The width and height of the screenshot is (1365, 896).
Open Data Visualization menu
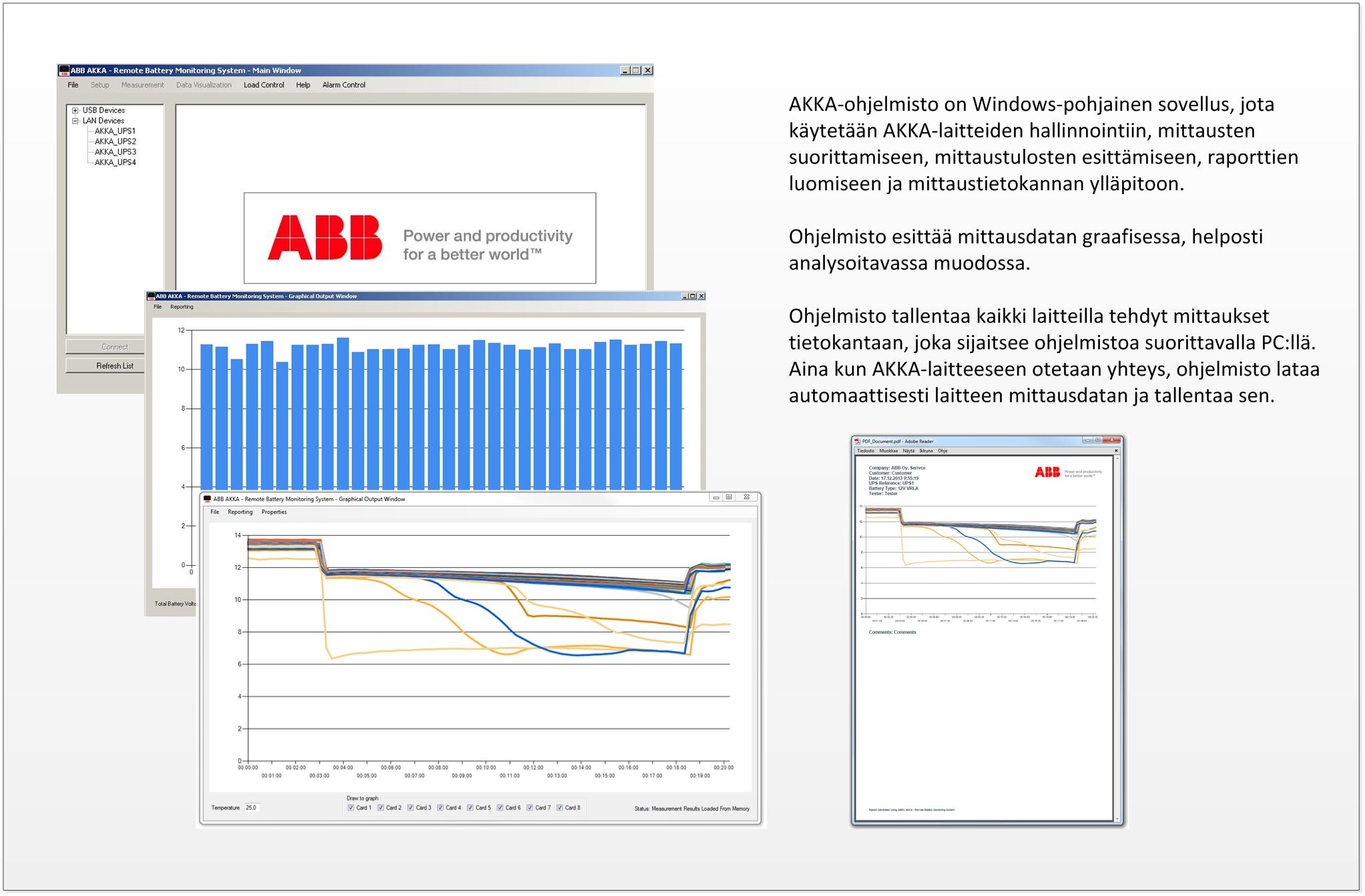[x=204, y=85]
